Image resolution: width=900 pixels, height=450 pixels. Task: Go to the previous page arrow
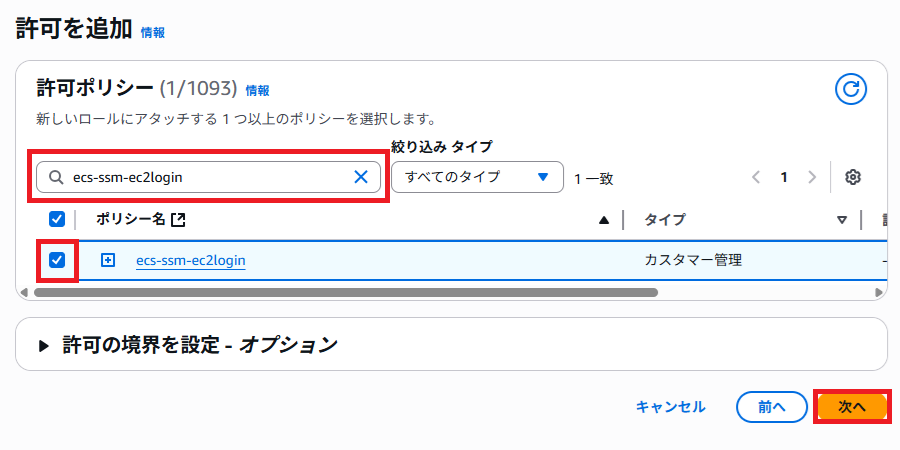(756, 177)
